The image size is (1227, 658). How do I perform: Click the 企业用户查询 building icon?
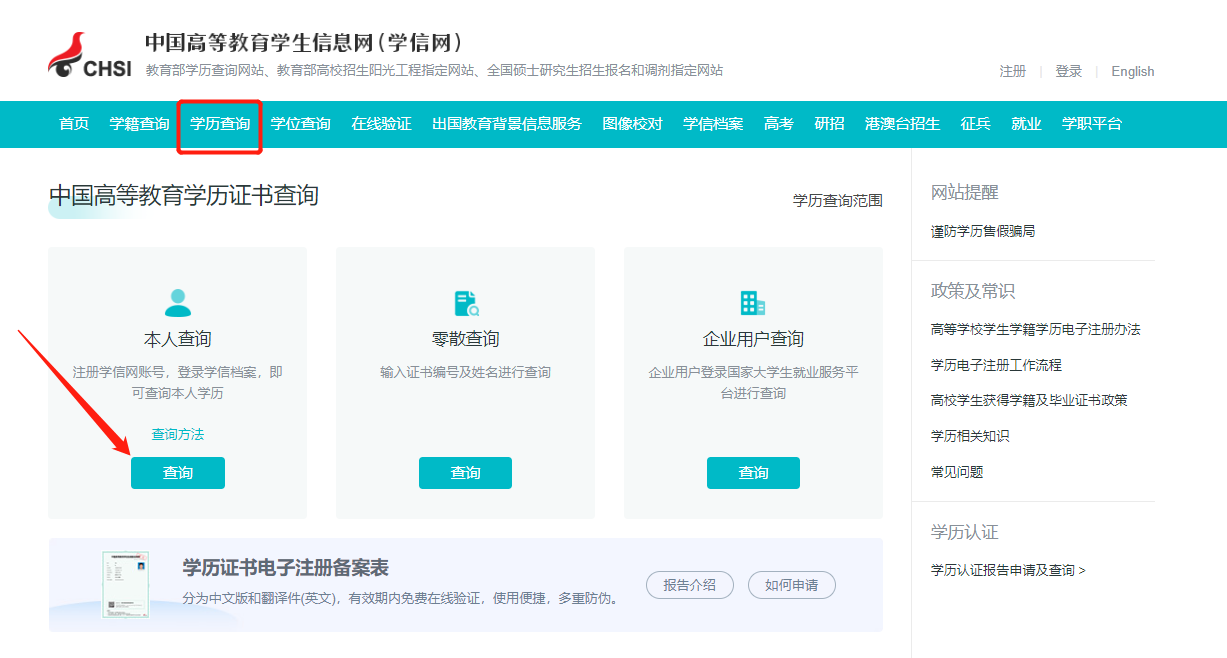click(x=753, y=303)
